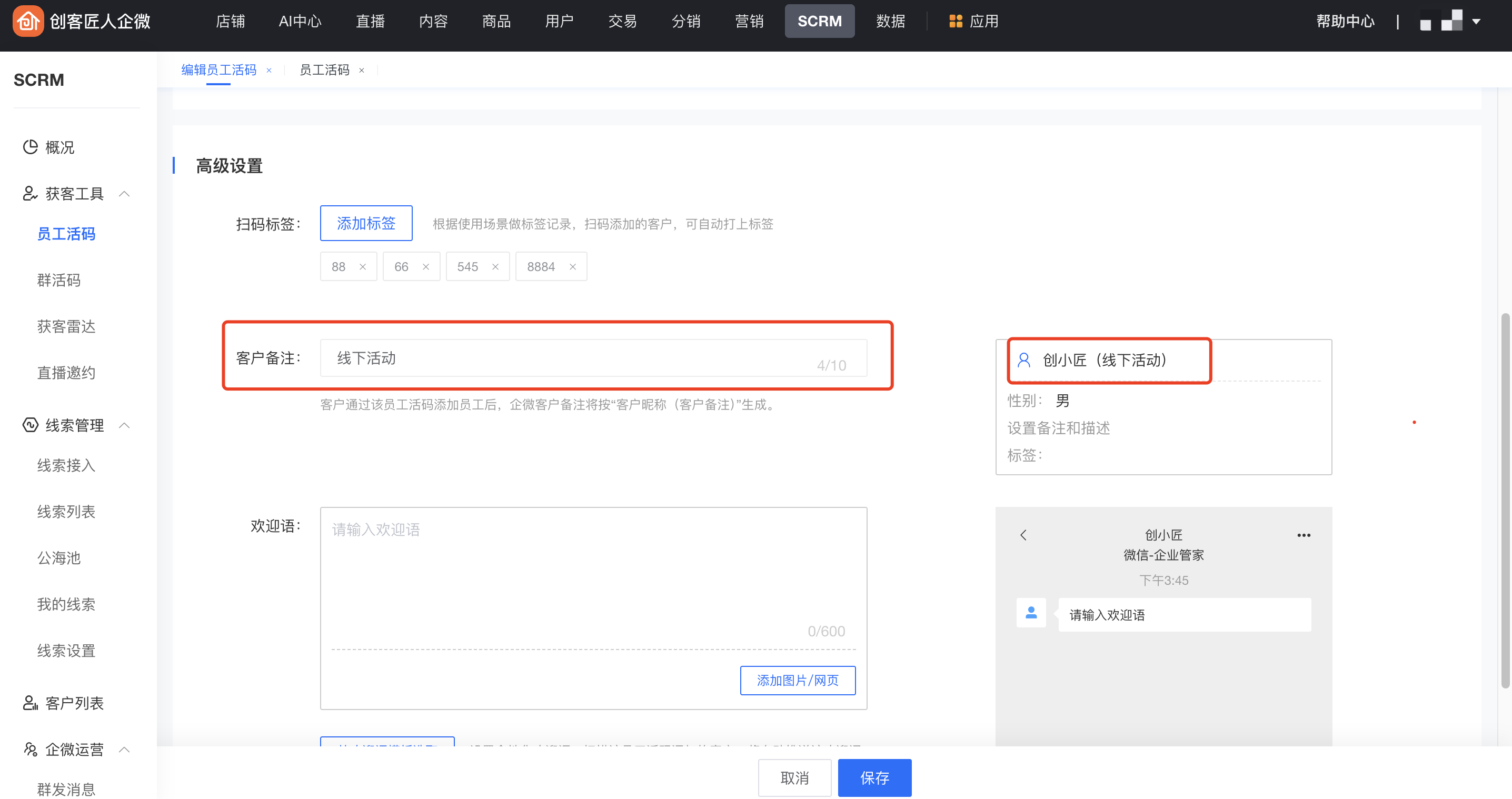The image size is (1512, 799).
Task: Go to 线索列表 in sidebar
Action: point(66,512)
